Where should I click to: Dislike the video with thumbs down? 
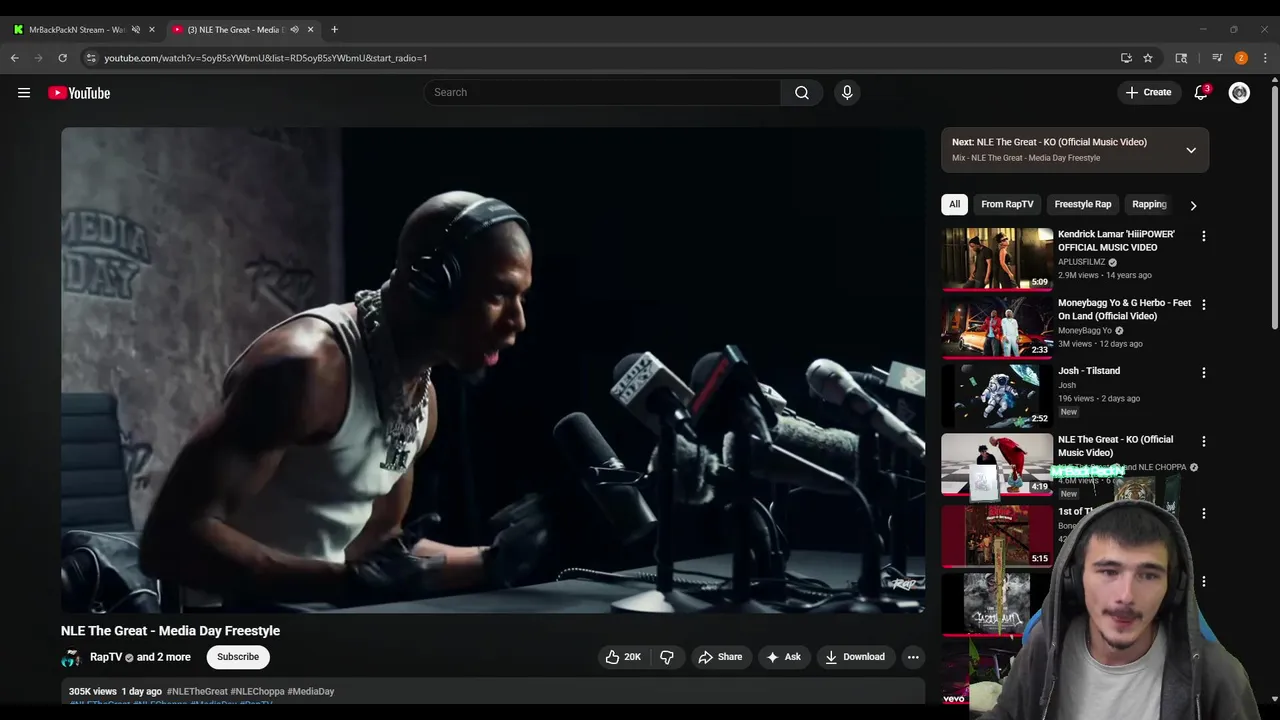(667, 657)
